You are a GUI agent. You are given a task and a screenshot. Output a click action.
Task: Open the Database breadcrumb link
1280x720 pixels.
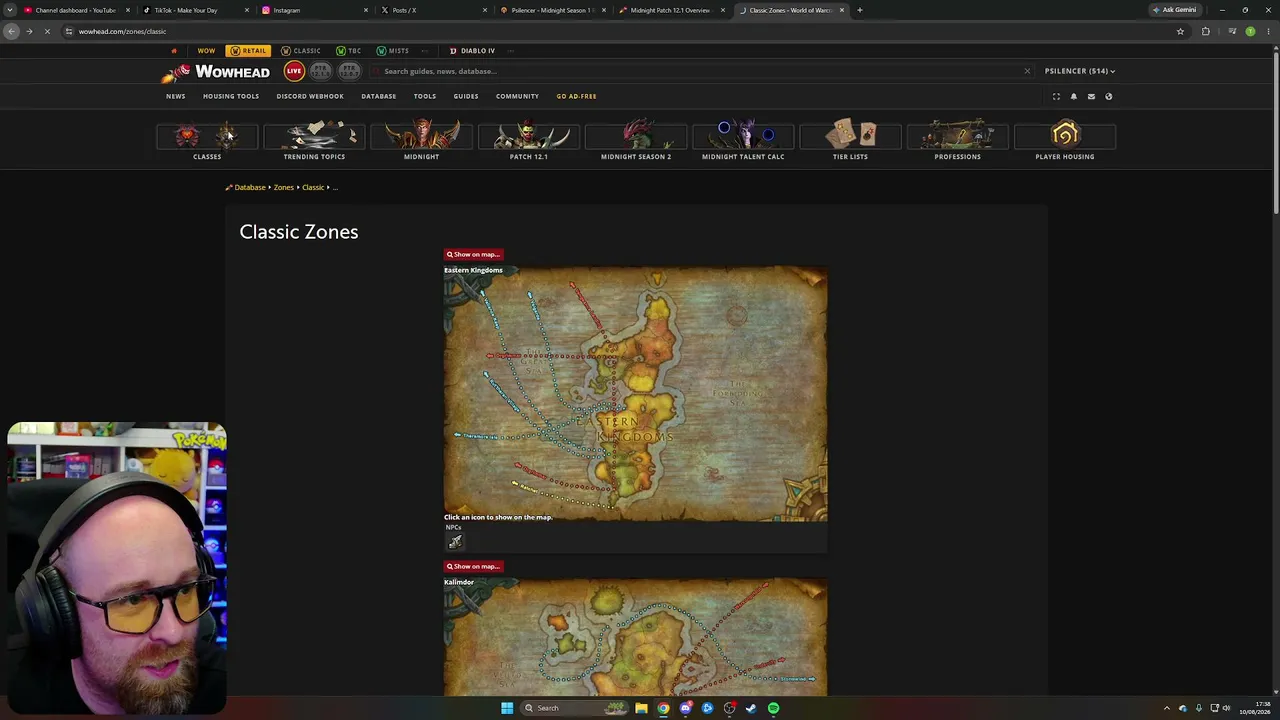point(250,187)
